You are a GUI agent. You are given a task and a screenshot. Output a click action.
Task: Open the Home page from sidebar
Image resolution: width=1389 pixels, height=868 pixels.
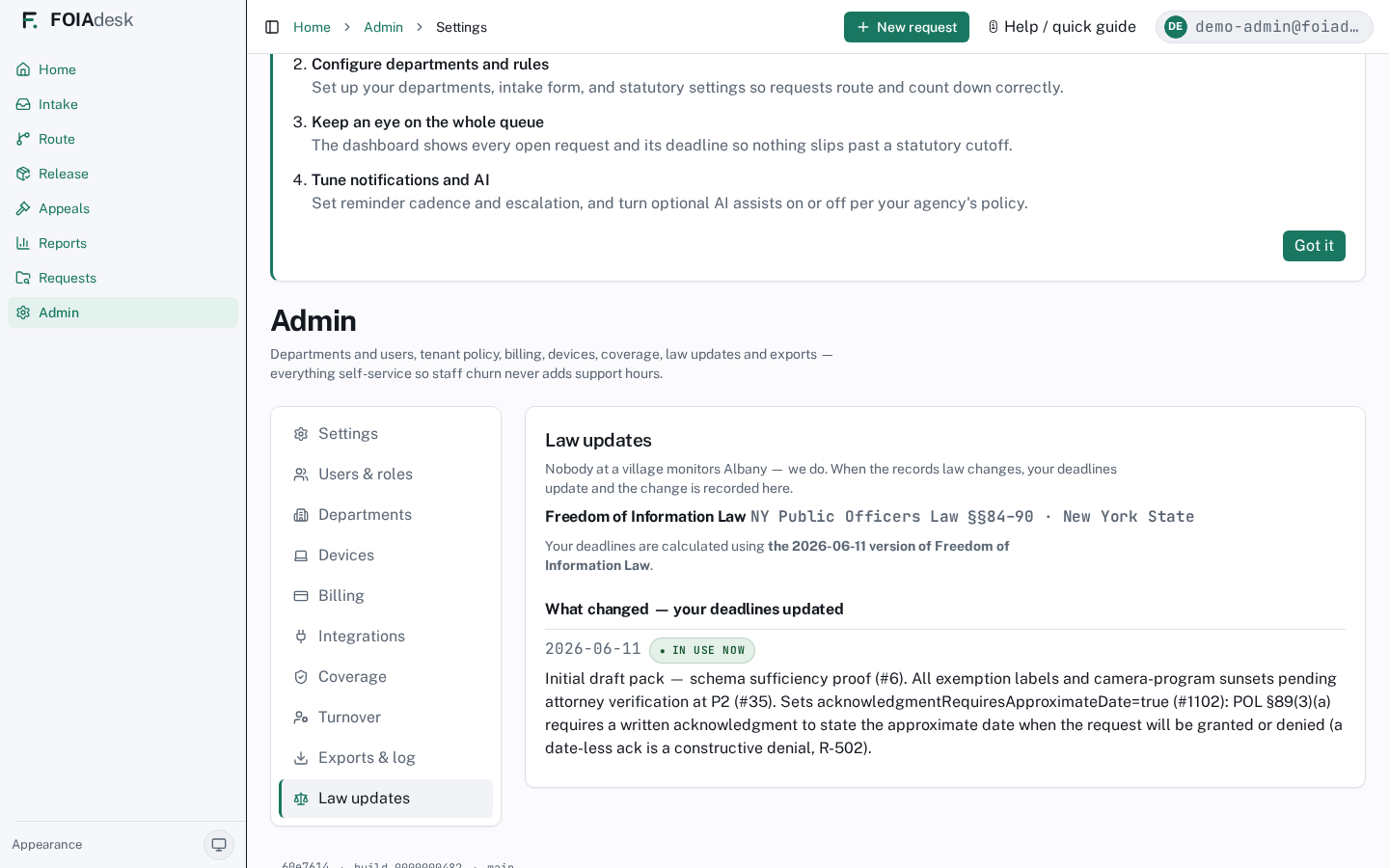tap(123, 69)
